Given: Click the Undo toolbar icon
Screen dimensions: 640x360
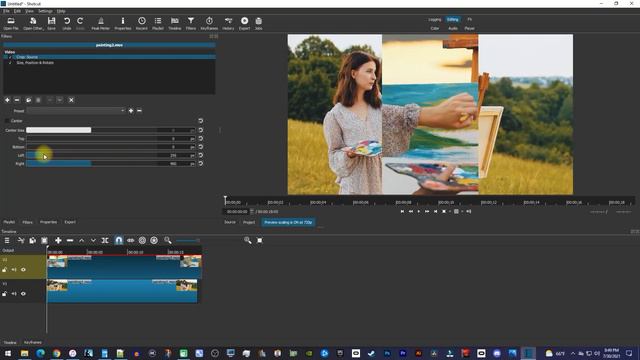Looking at the screenshot, I should click(67, 24).
